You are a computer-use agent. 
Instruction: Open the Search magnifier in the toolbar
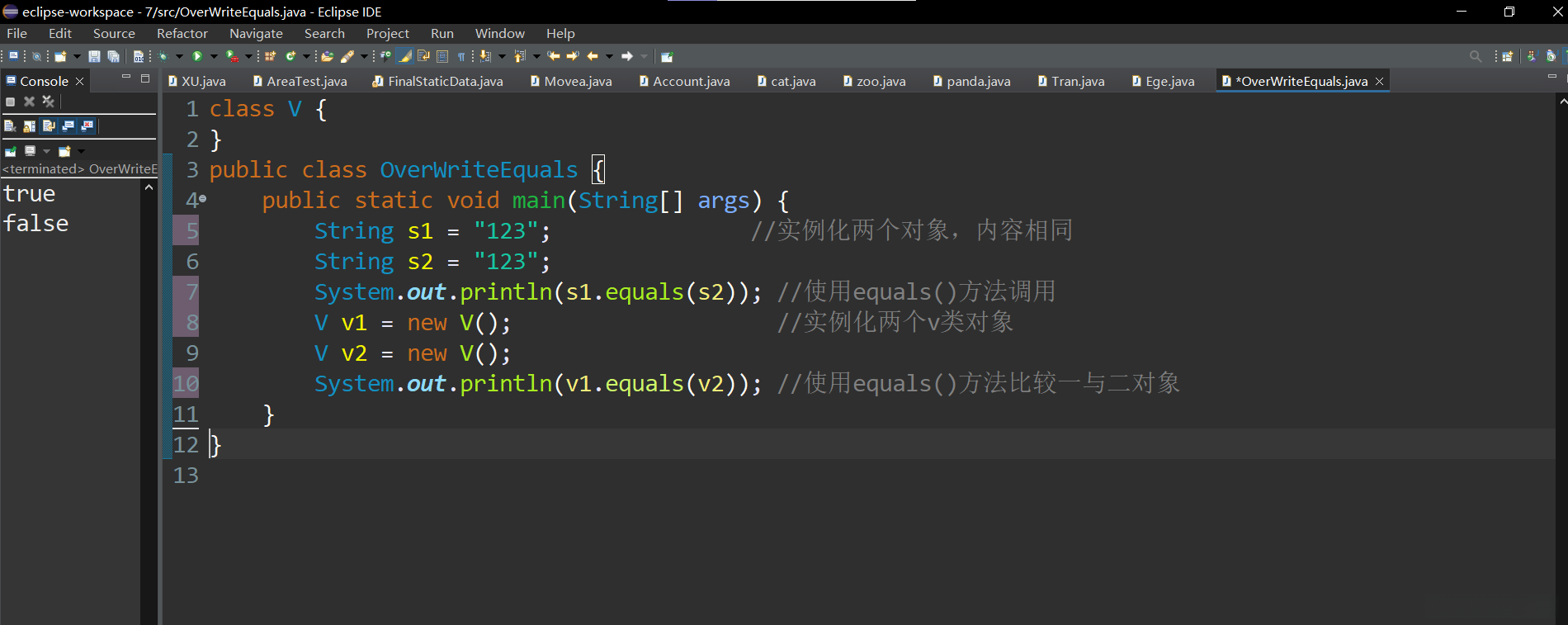[x=1476, y=57]
